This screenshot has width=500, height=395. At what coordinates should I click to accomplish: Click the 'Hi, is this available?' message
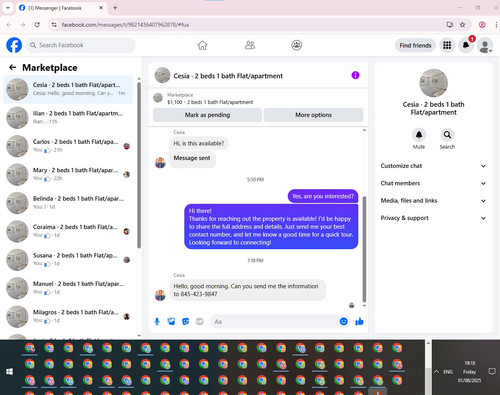coord(199,143)
